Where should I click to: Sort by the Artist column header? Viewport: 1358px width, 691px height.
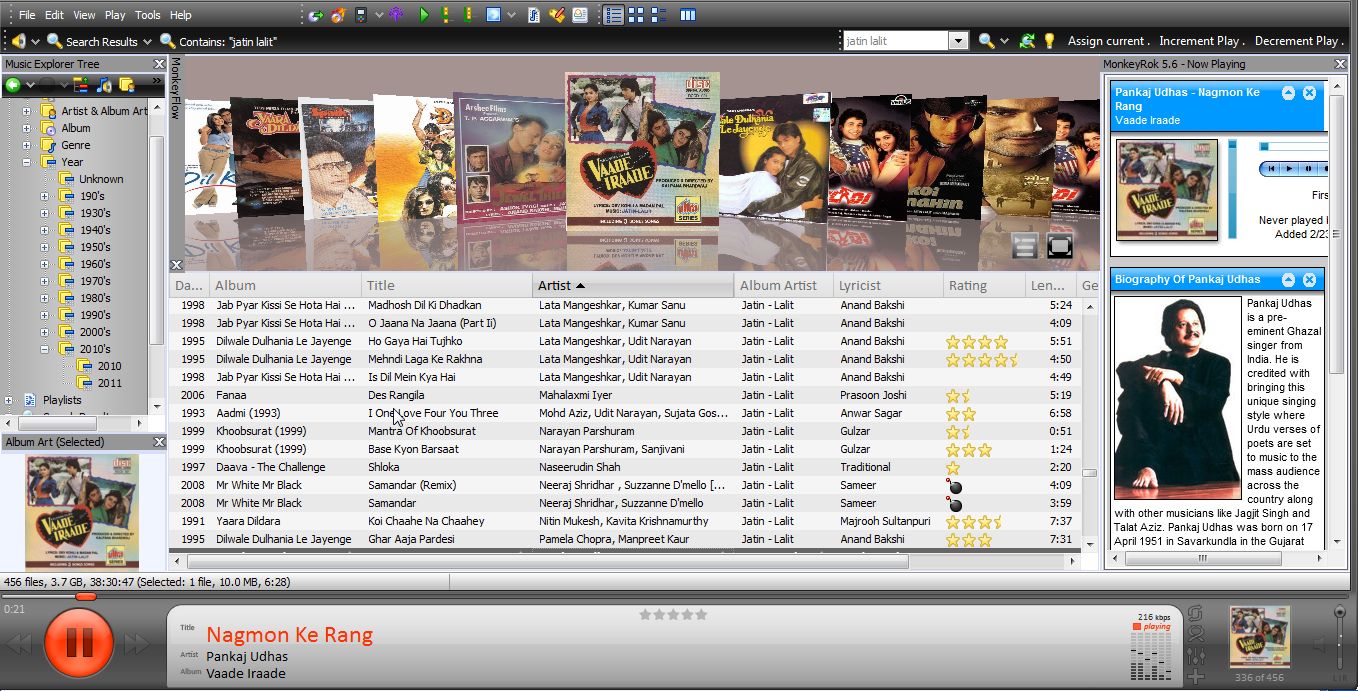(633, 285)
